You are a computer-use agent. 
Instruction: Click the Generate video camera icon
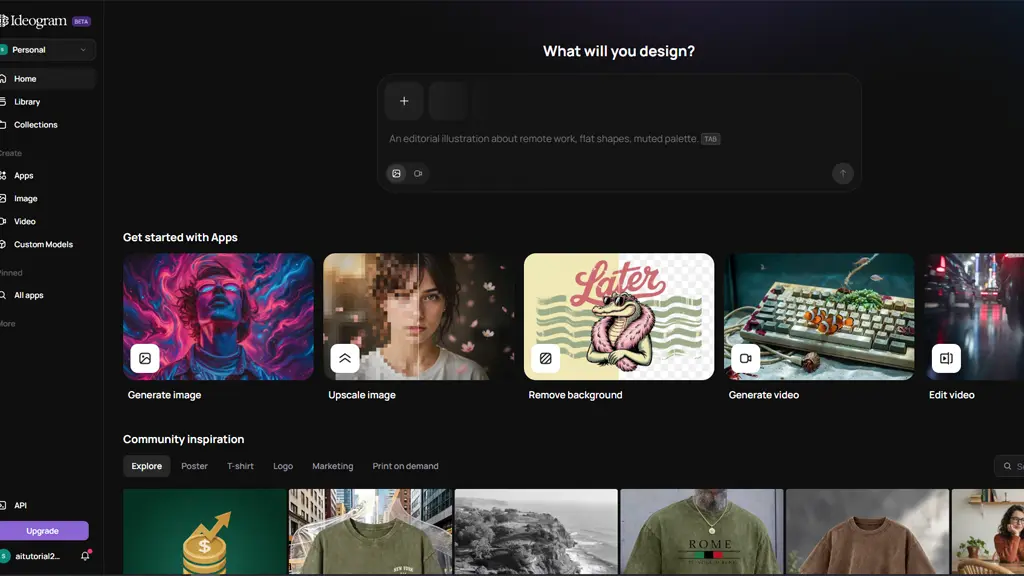click(746, 359)
